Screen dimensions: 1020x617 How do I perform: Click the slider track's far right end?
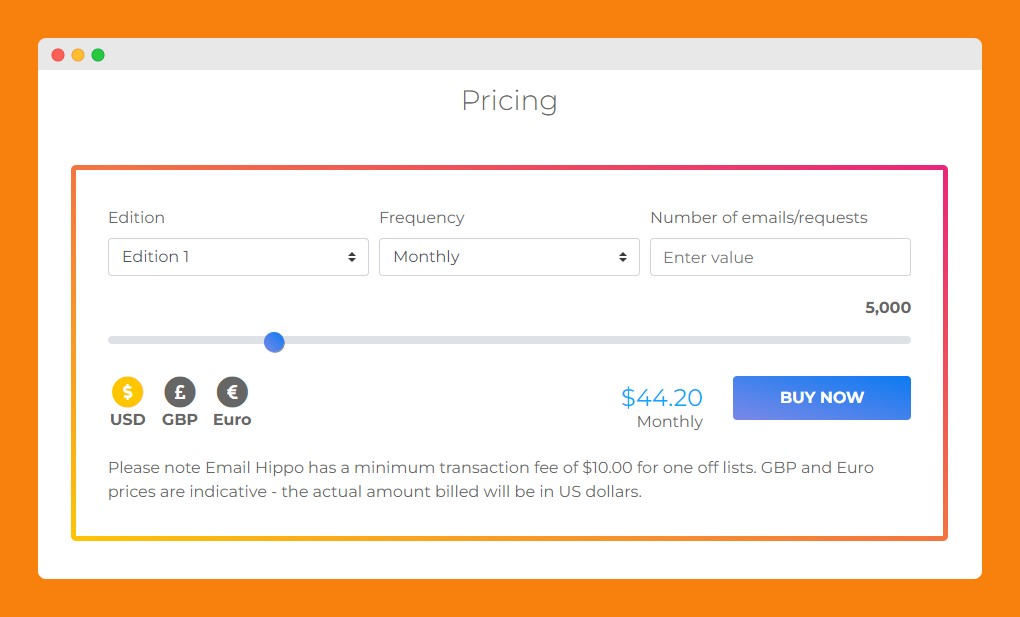click(x=906, y=340)
